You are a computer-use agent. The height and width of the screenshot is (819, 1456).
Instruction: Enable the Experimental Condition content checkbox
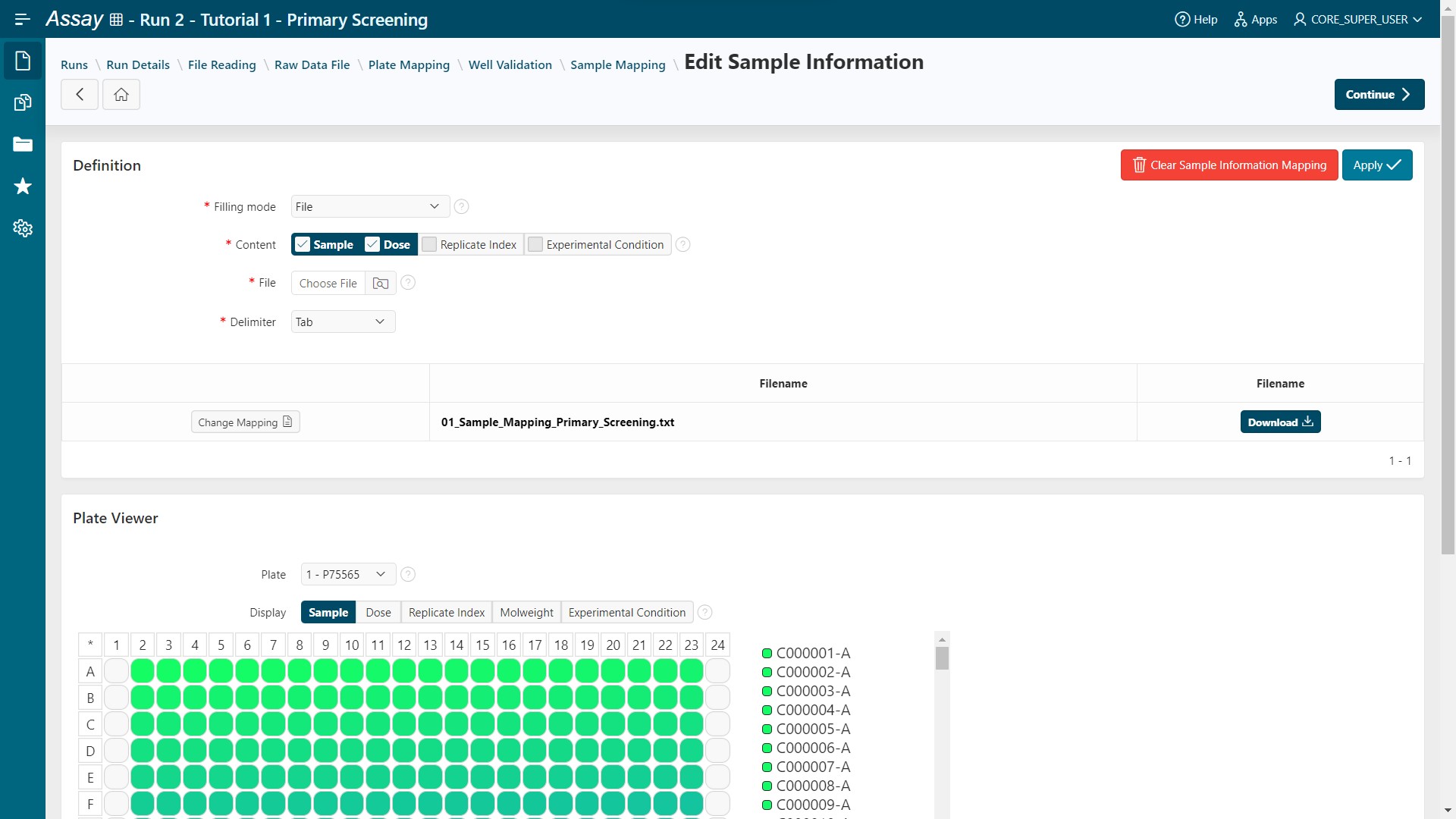click(535, 244)
